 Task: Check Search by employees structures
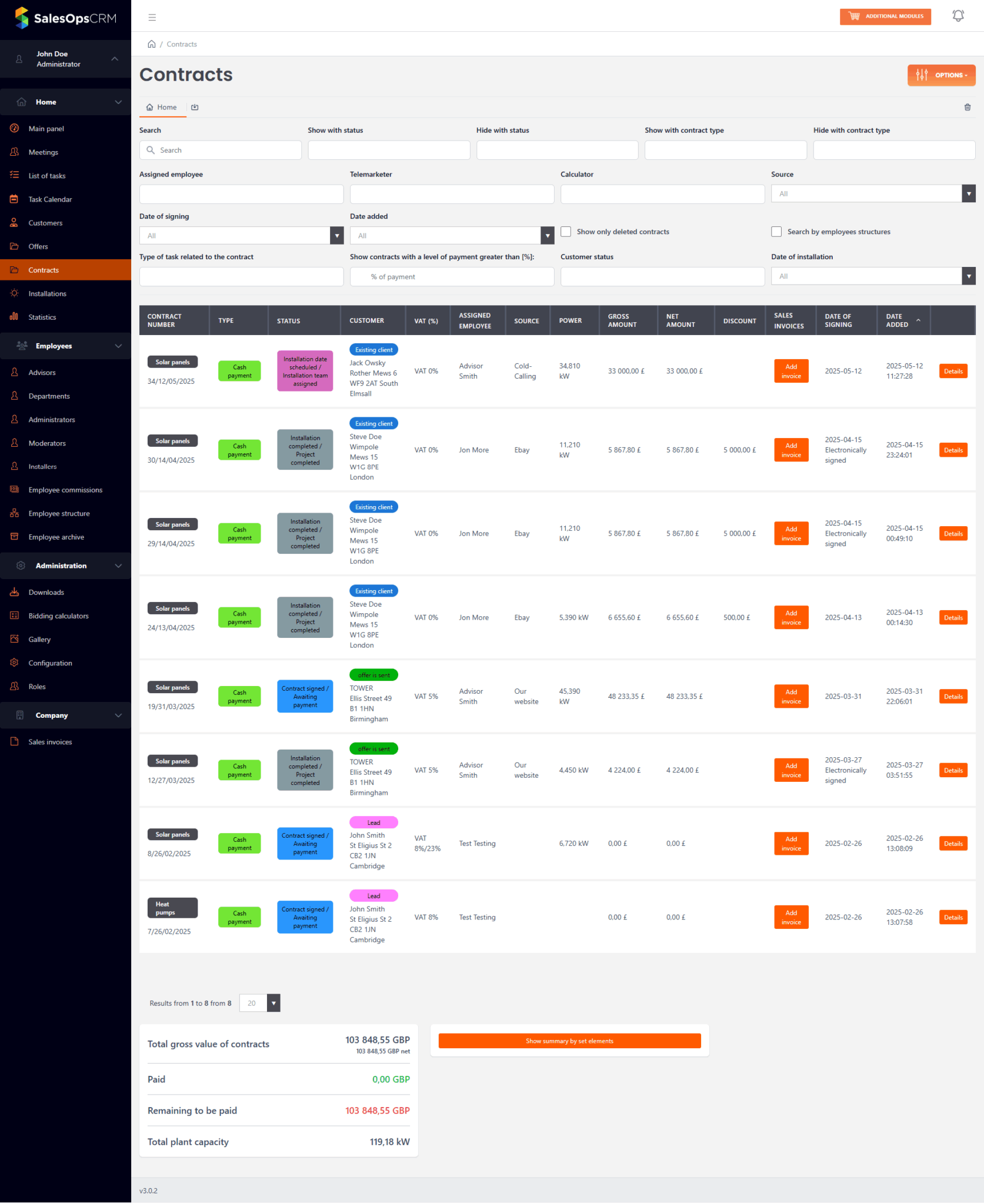coord(776,232)
